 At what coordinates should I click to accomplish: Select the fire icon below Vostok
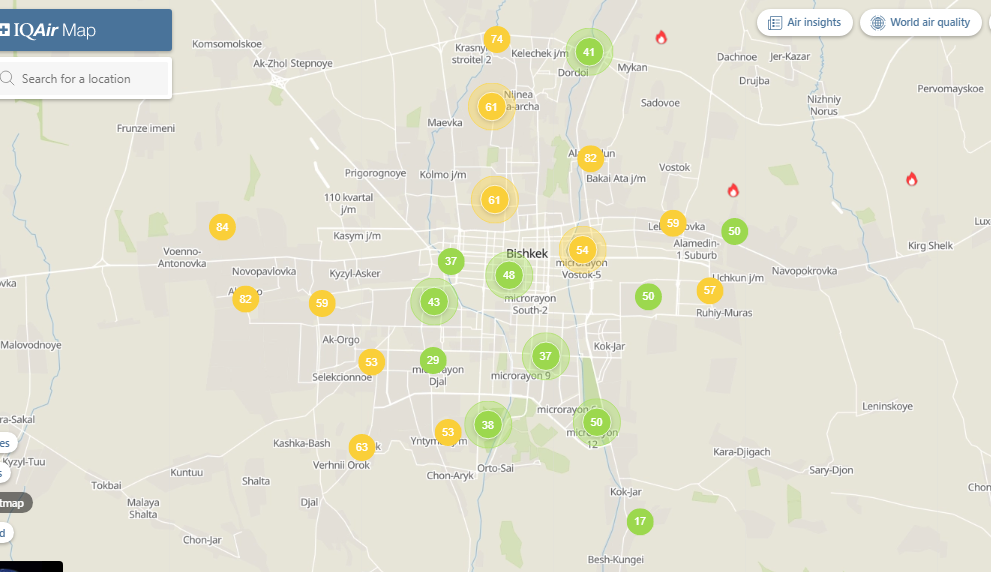tap(733, 190)
